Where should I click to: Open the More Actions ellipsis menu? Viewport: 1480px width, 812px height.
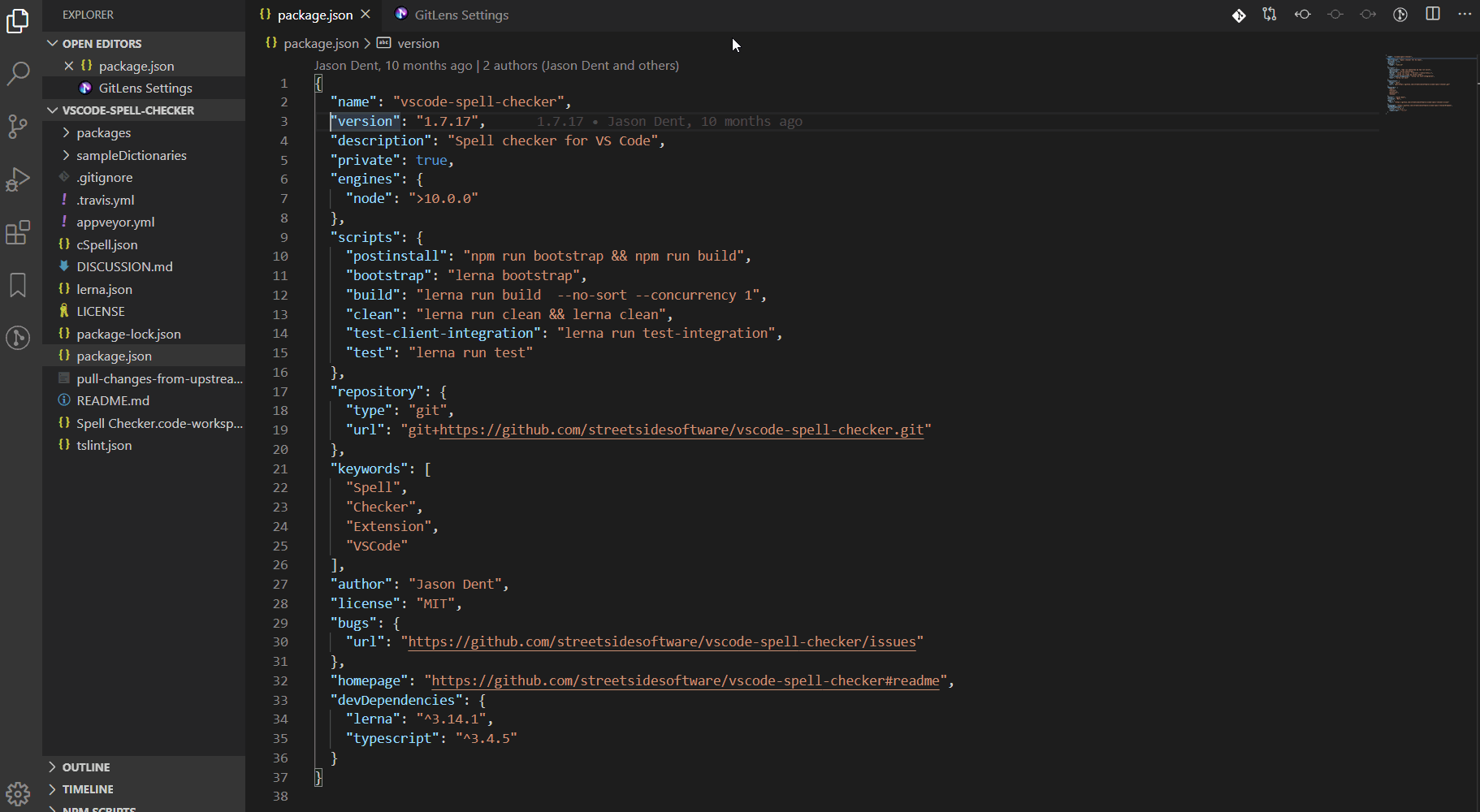(1465, 15)
